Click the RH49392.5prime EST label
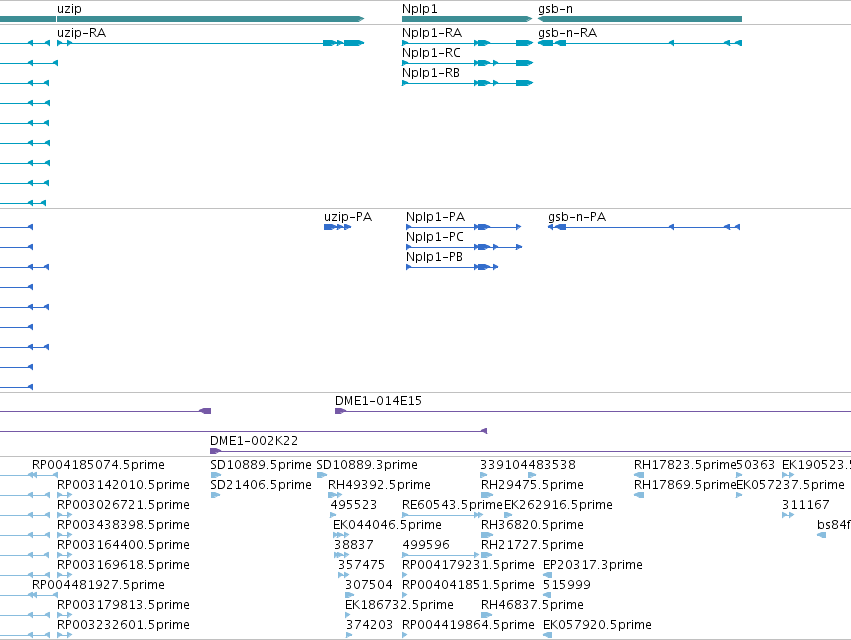Screen dimensions: 851x640 click(x=379, y=485)
